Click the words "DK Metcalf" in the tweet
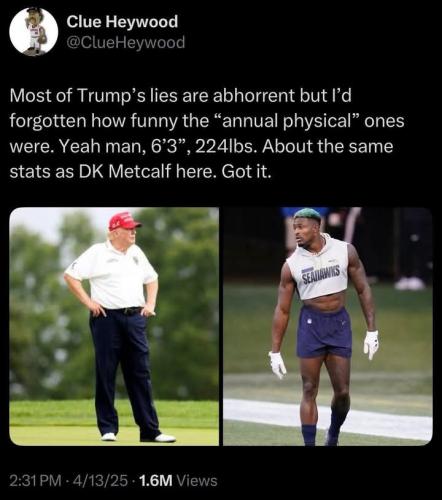Screen dimensions: 442x500 (x=125, y=171)
